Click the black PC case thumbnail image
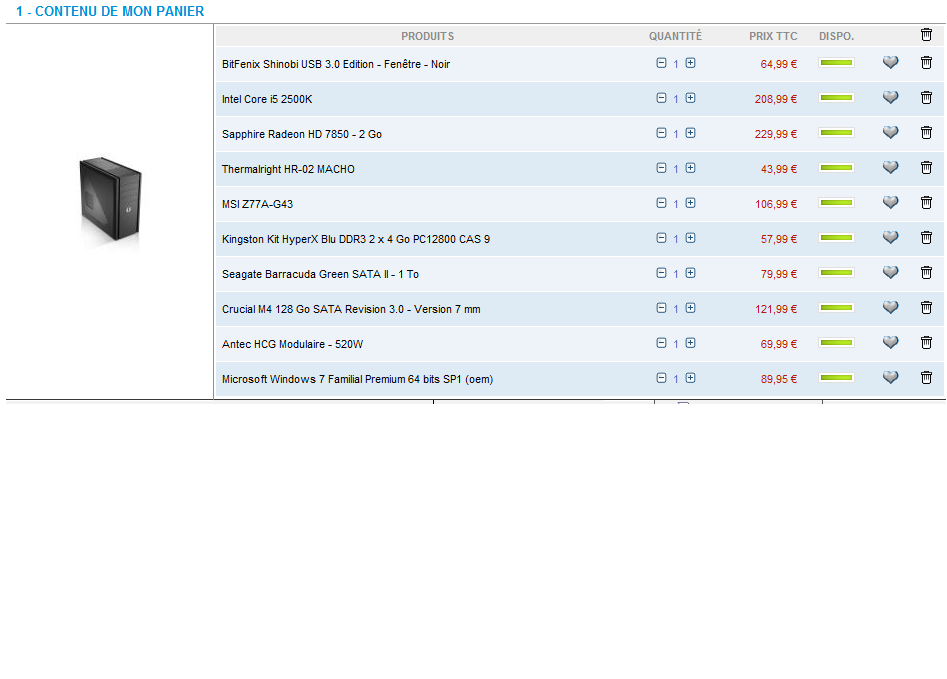 pyautogui.click(x=110, y=202)
